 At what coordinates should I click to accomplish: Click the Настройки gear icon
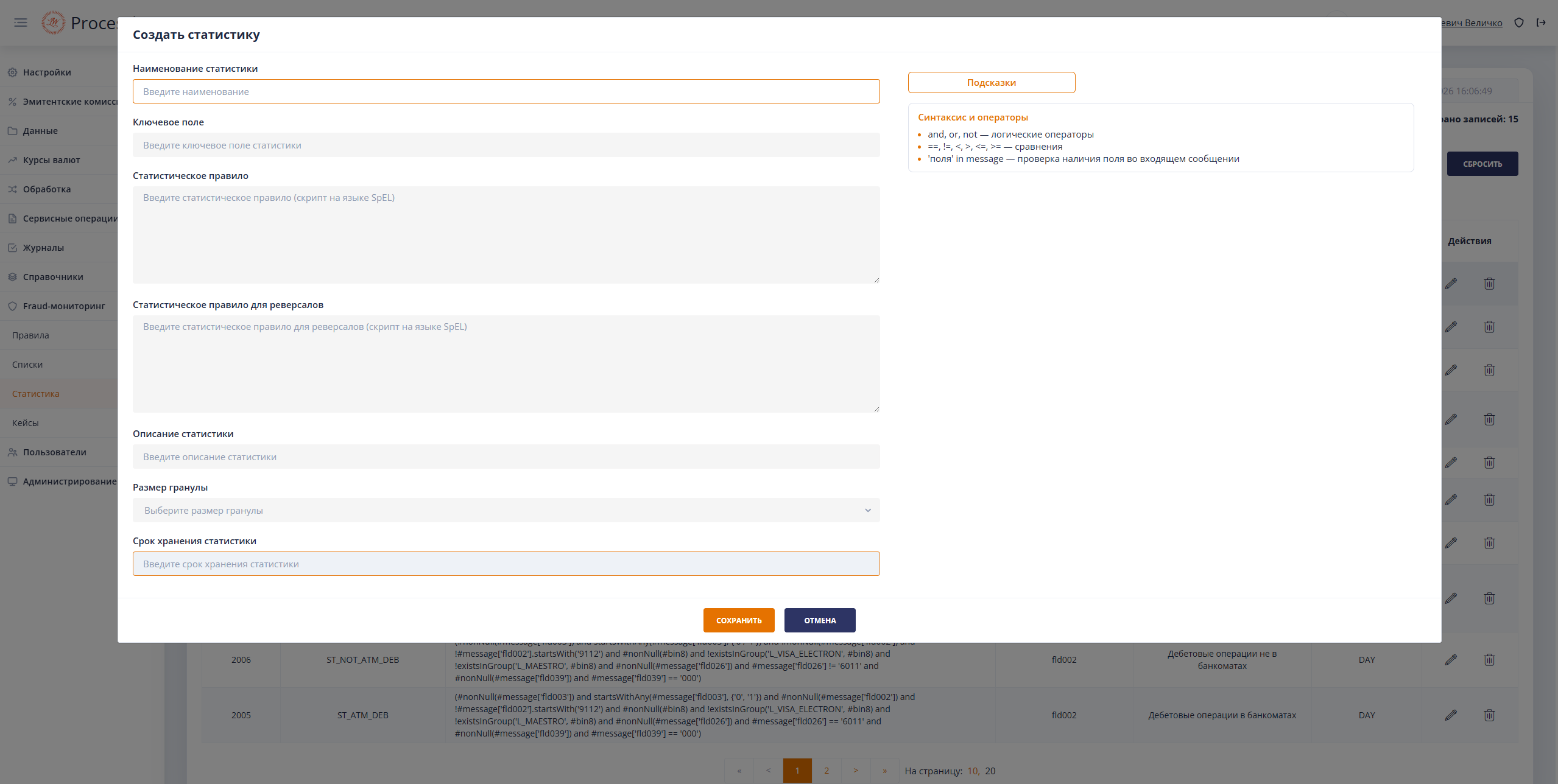(12, 72)
